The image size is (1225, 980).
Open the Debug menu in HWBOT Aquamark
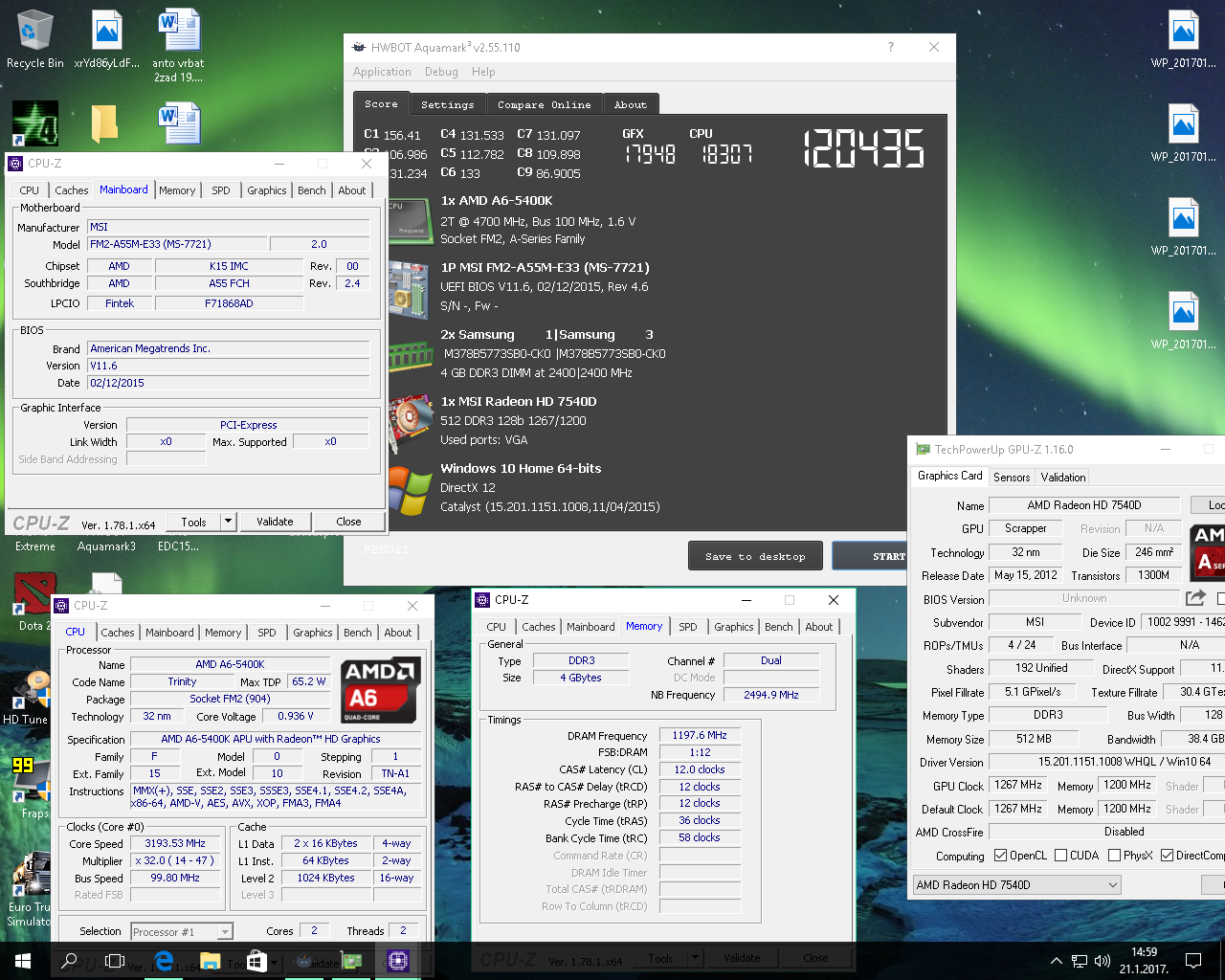441,72
